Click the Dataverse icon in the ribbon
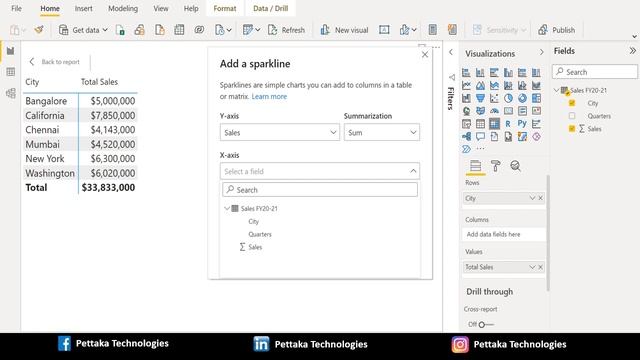 [199, 30]
